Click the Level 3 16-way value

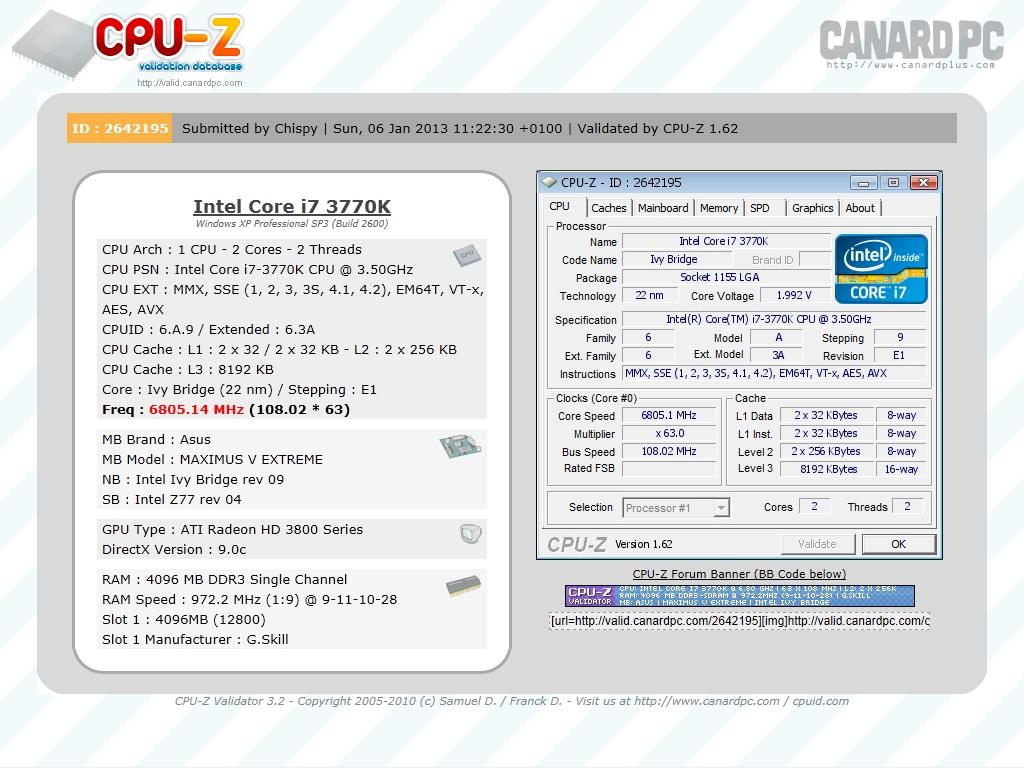pyautogui.click(x=901, y=469)
